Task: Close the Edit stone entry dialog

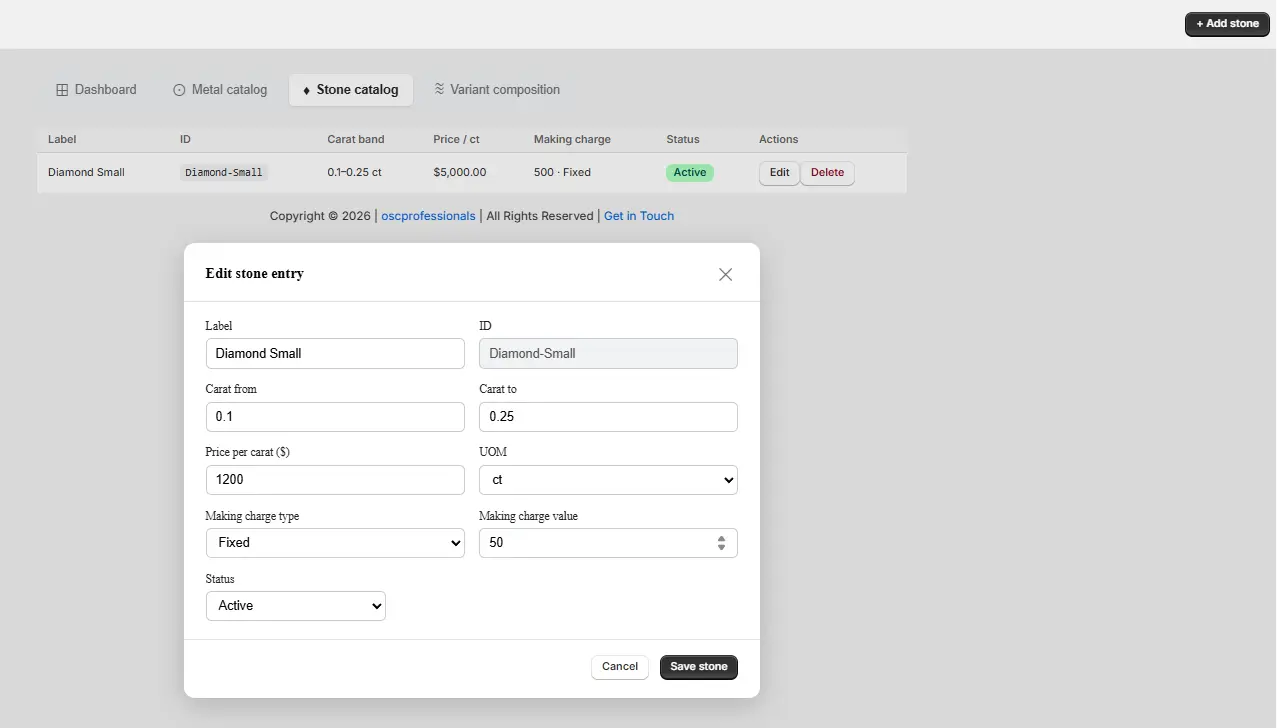Action: tap(726, 274)
